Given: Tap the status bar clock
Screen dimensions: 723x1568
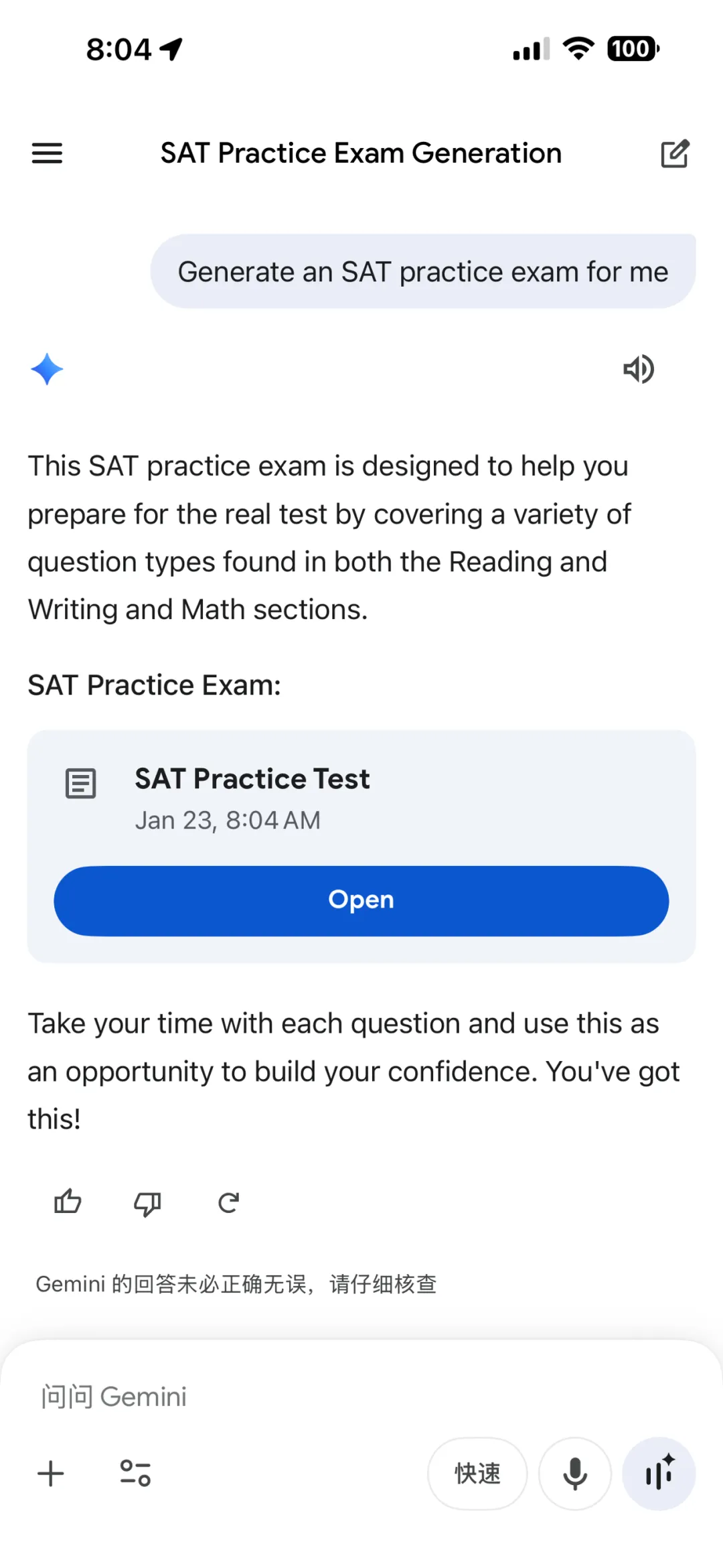Looking at the screenshot, I should pos(119,50).
